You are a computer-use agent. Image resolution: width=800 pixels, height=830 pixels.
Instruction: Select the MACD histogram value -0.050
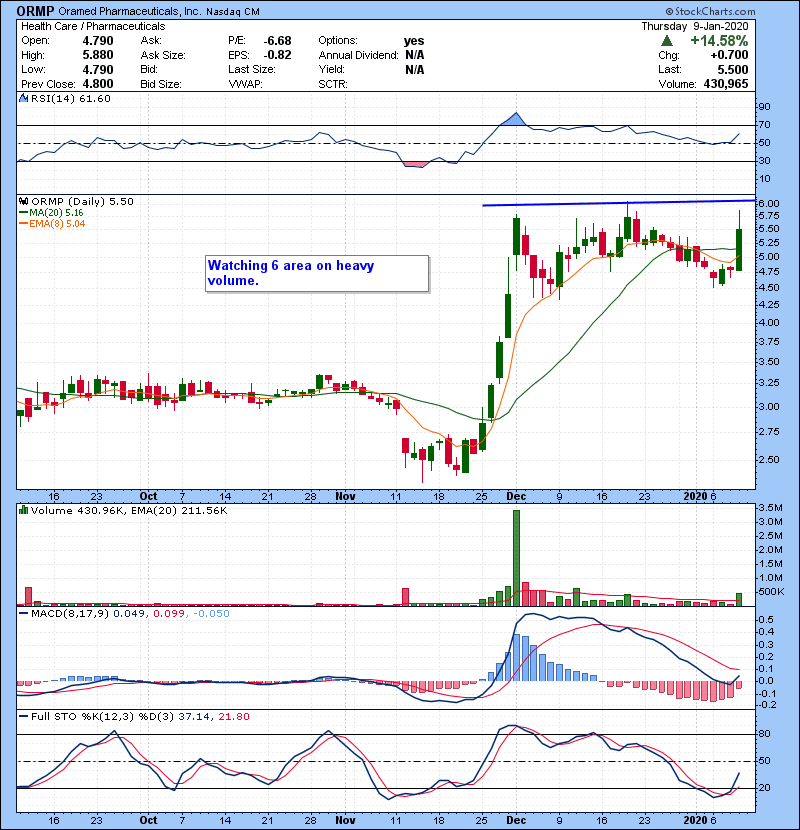pyautogui.click(x=211, y=614)
